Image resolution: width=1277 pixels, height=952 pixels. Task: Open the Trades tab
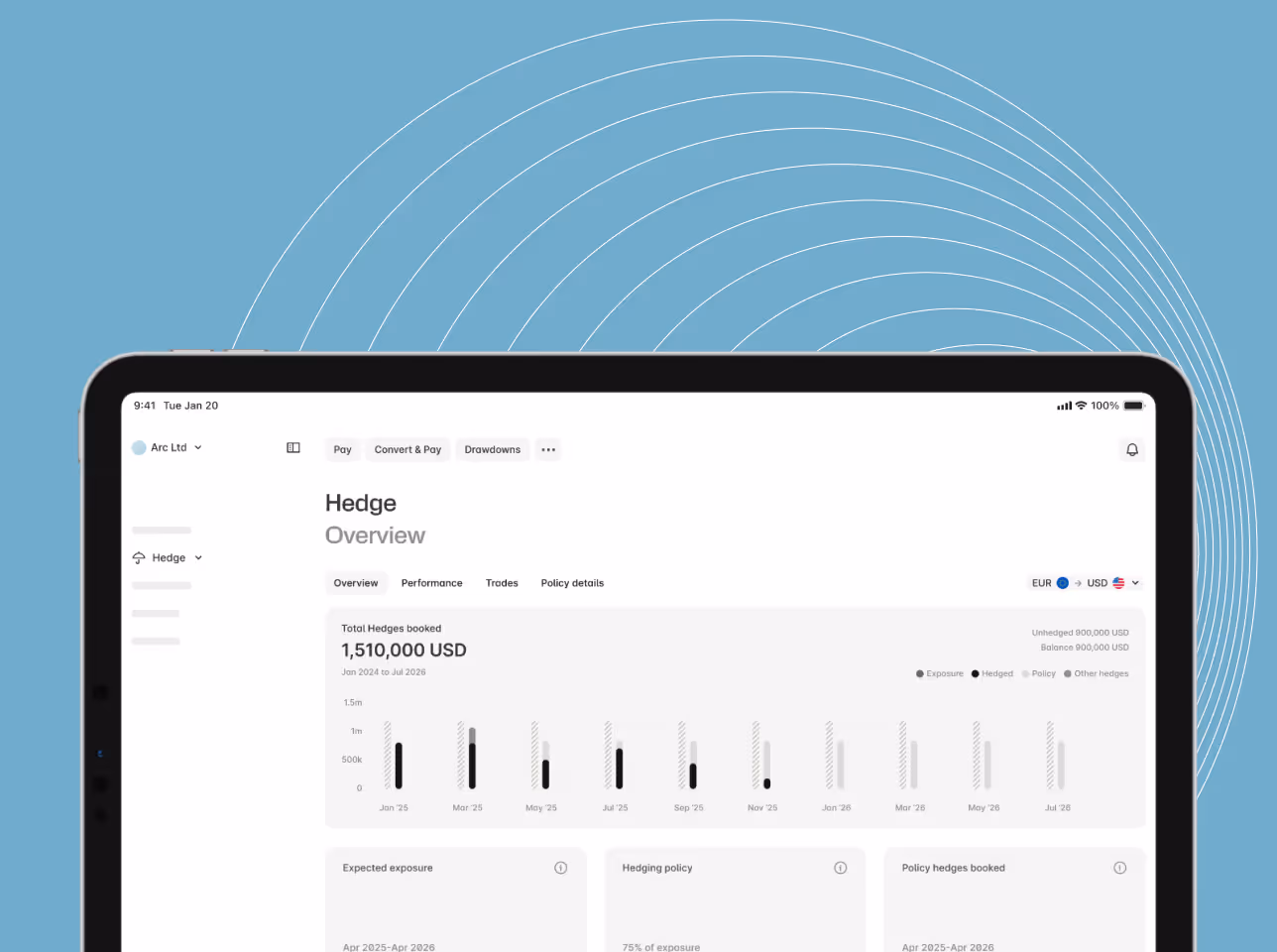pos(502,583)
